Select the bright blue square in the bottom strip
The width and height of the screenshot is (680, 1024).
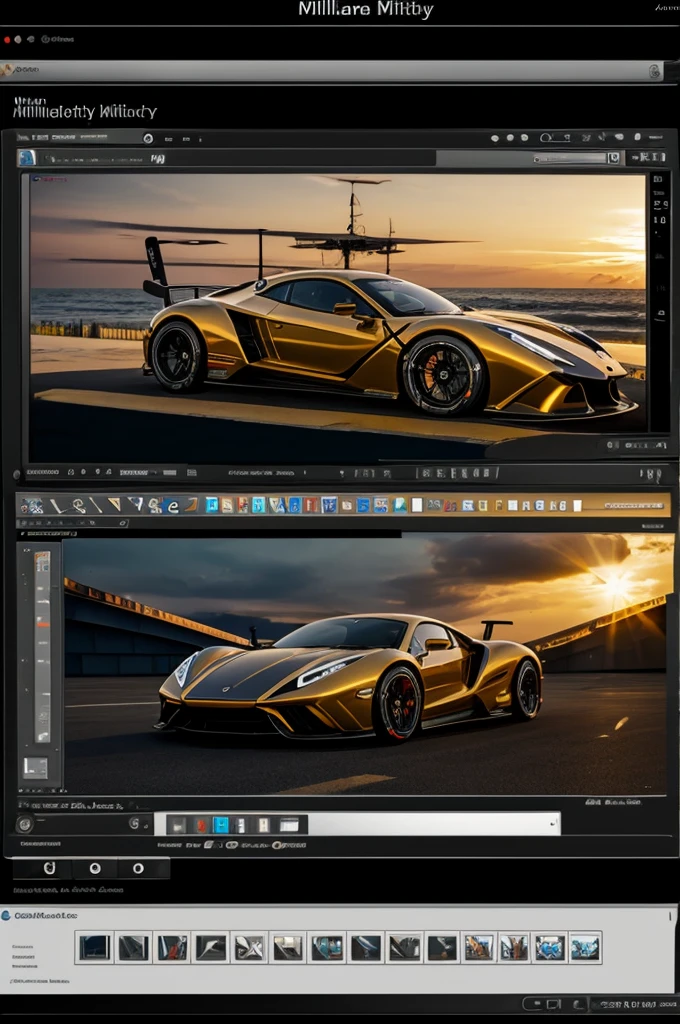pyautogui.click(x=221, y=825)
